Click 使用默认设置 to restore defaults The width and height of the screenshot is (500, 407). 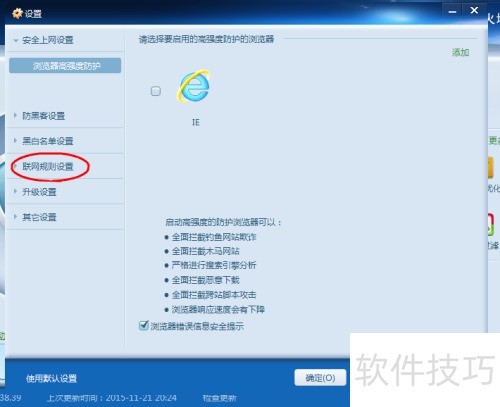click(x=51, y=378)
